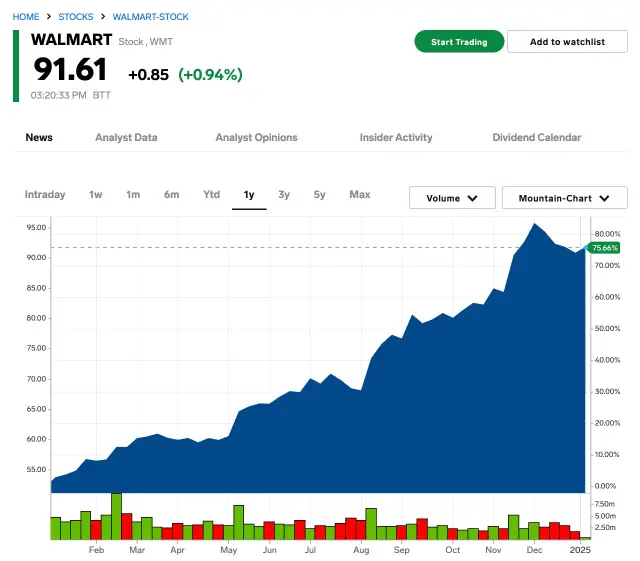Click the tallest green volume bar in February
This screenshot has width=640, height=561.
click(x=116, y=516)
